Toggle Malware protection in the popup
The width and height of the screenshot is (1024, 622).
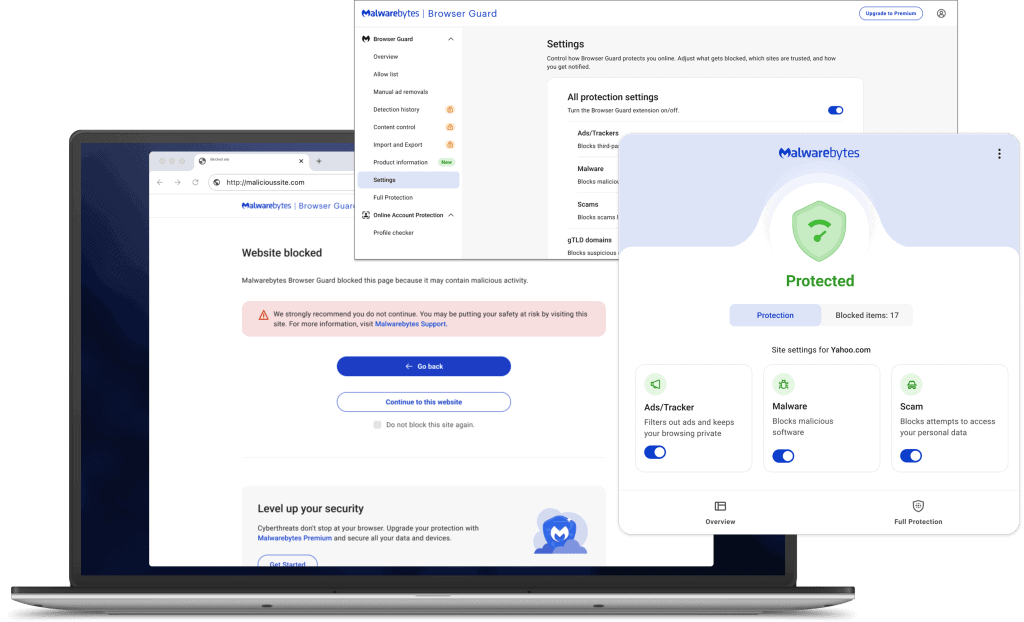[x=783, y=456]
